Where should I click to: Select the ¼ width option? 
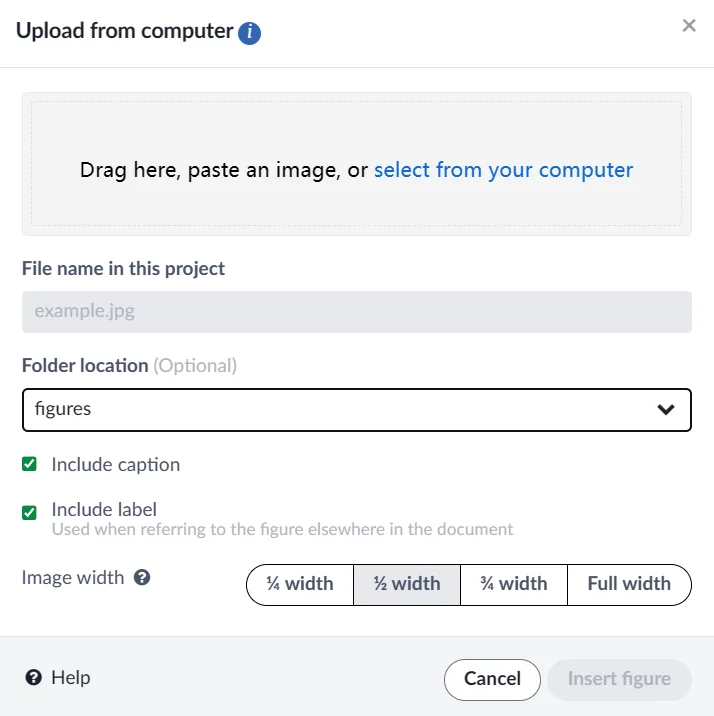pos(300,584)
